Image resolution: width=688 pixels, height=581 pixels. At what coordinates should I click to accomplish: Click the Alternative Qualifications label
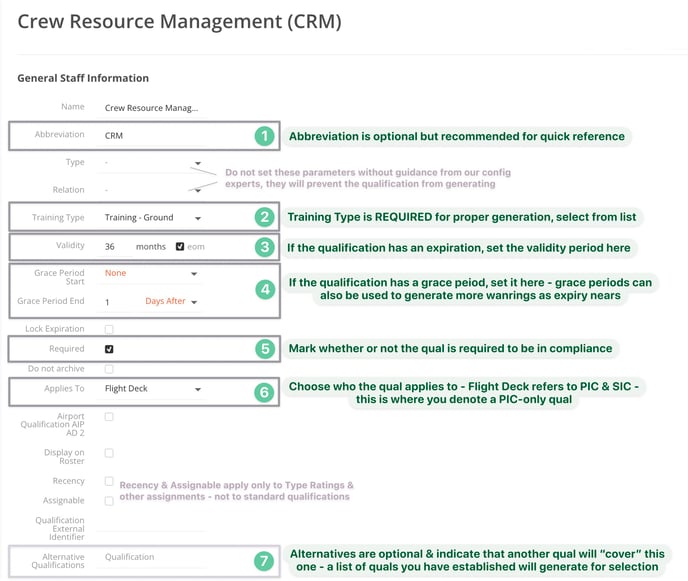click(58, 561)
